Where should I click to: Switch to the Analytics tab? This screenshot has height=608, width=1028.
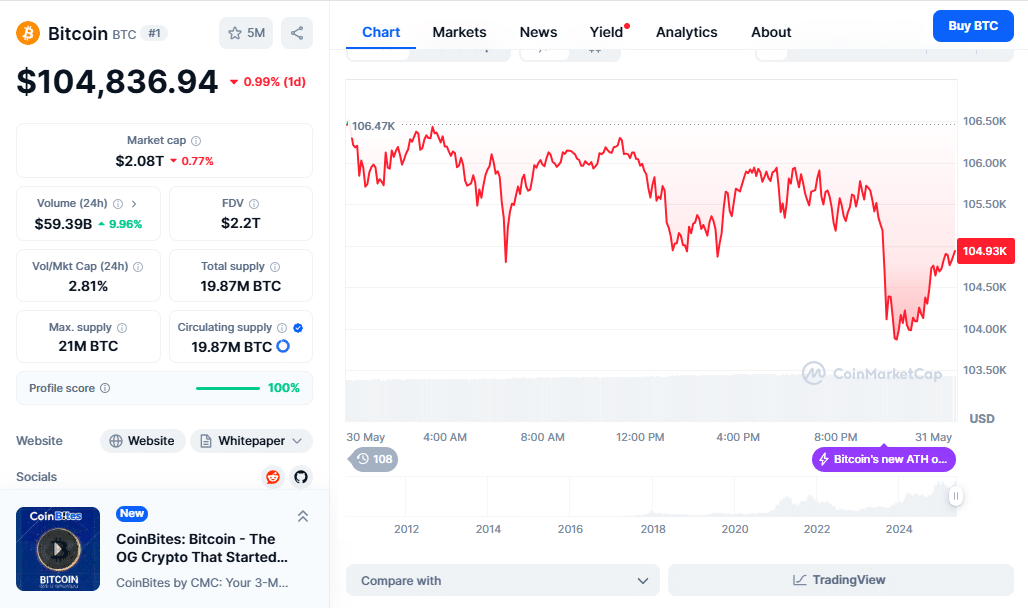(686, 32)
